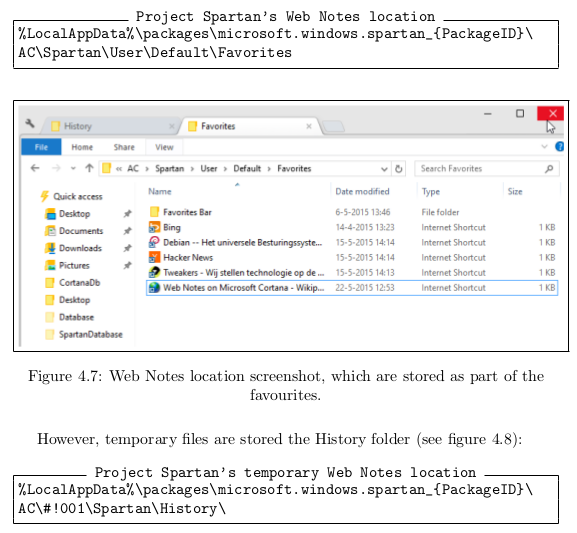
Task: Click the Hacker News Y icon
Action: coord(154,257)
